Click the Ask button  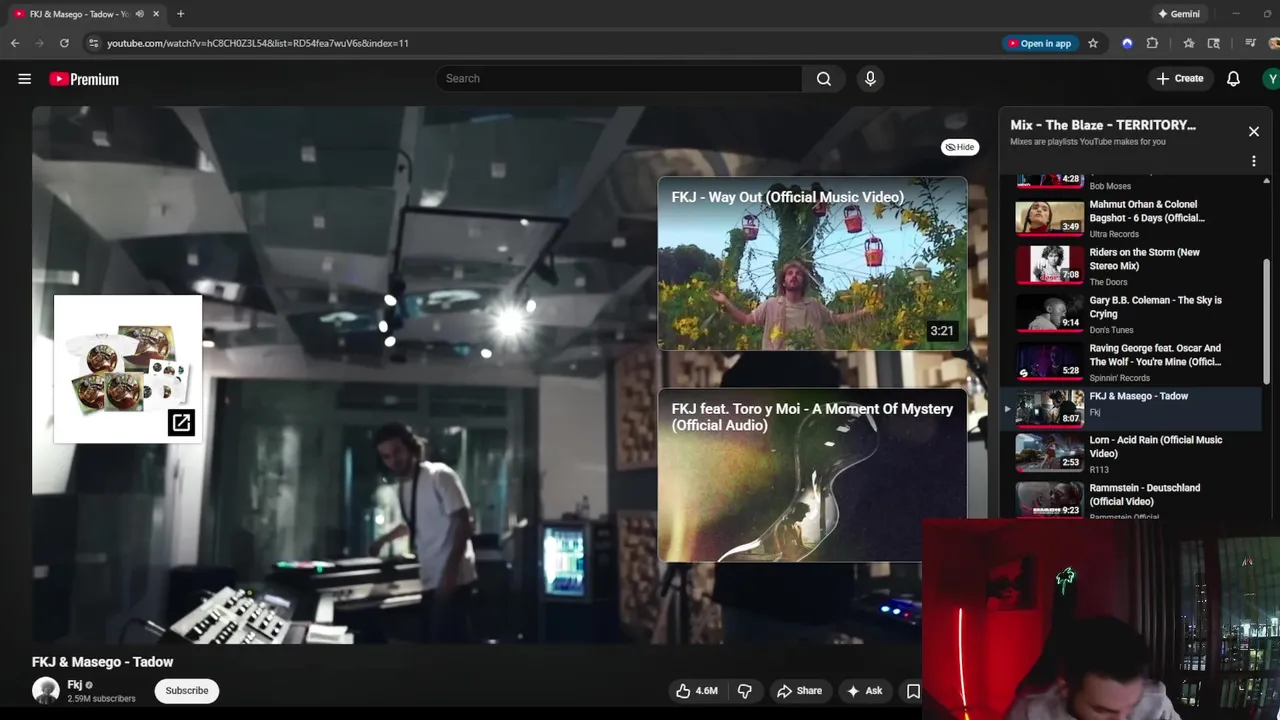[864, 690]
